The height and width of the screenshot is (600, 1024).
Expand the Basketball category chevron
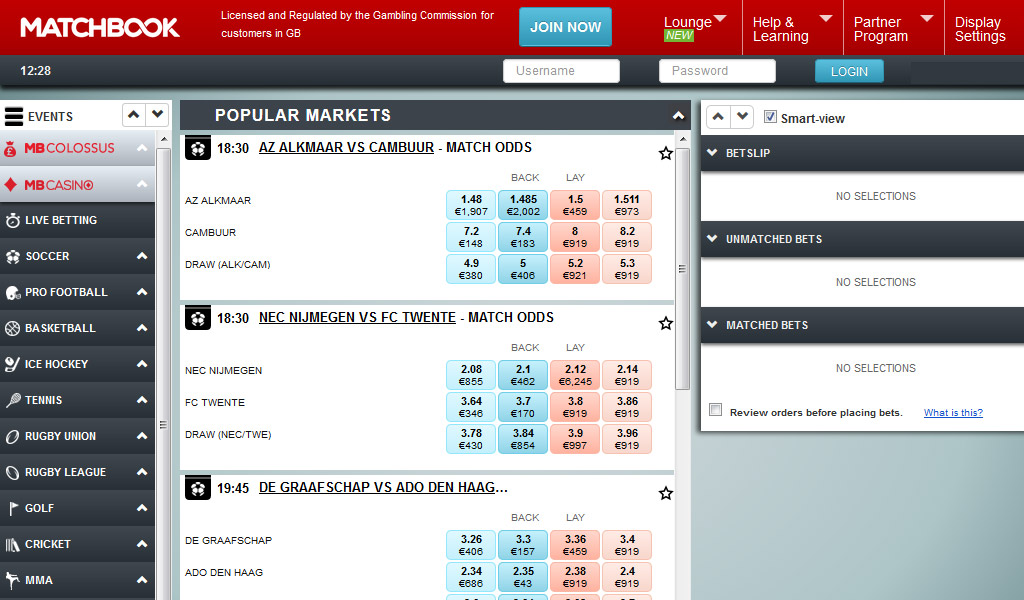point(142,328)
